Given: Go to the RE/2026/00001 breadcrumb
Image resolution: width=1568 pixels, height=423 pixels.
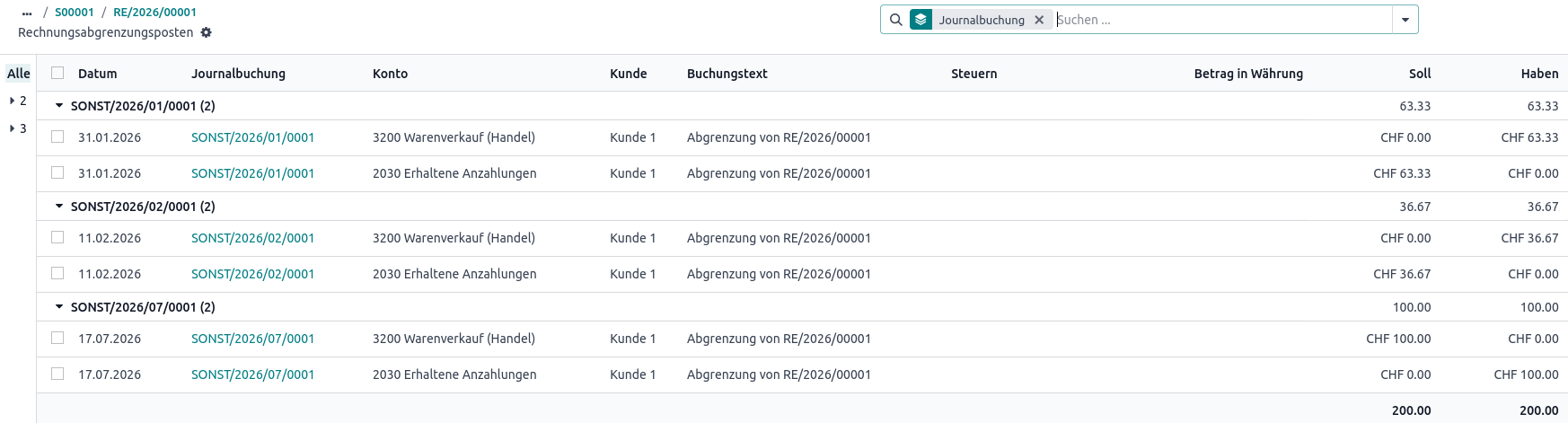Looking at the screenshot, I should (154, 13).
